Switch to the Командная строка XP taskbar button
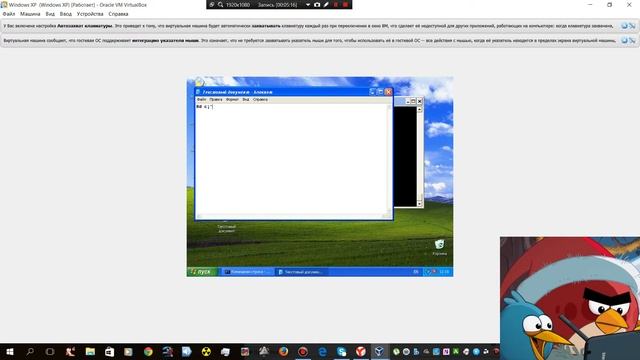 247,272
